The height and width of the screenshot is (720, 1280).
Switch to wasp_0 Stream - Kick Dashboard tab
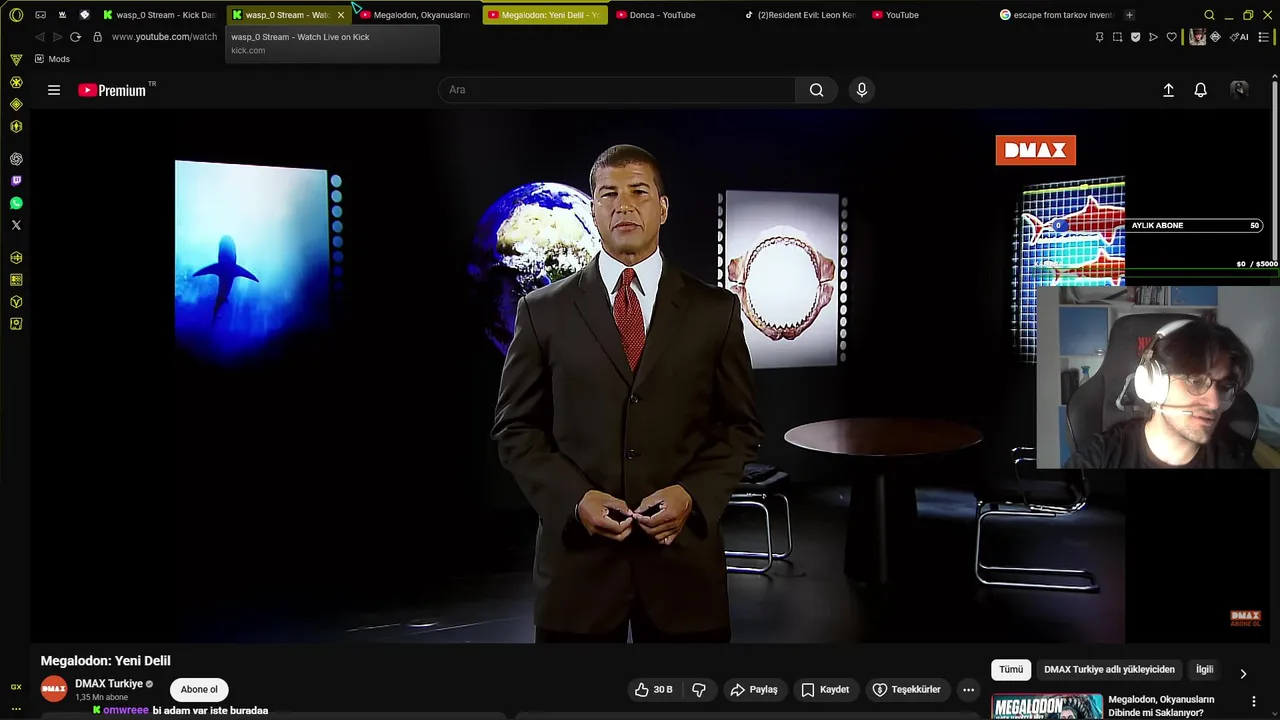159,15
